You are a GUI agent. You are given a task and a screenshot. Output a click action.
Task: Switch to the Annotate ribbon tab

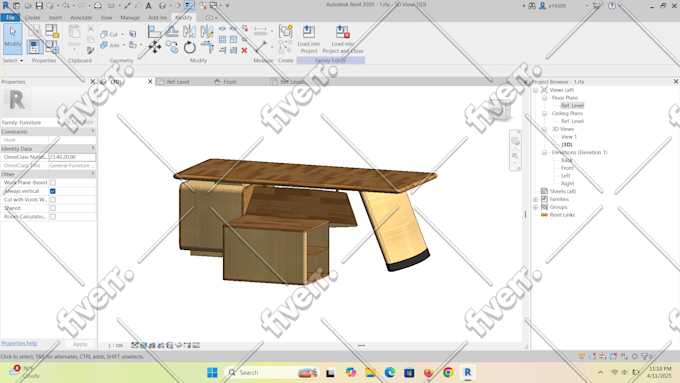tap(81, 18)
